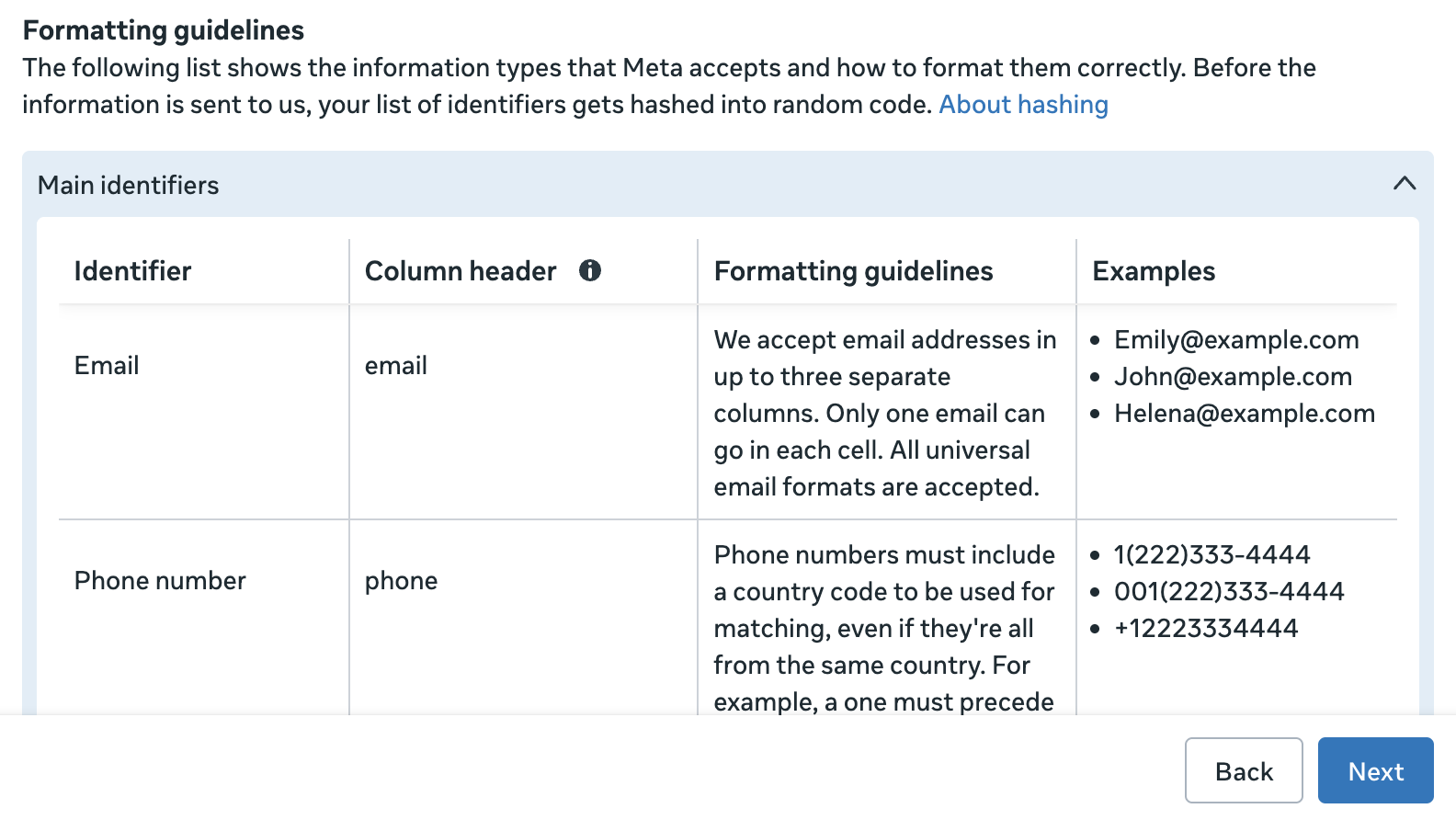1456x820 pixels.
Task: Click the phone column header value
Action: pos(401,582)
